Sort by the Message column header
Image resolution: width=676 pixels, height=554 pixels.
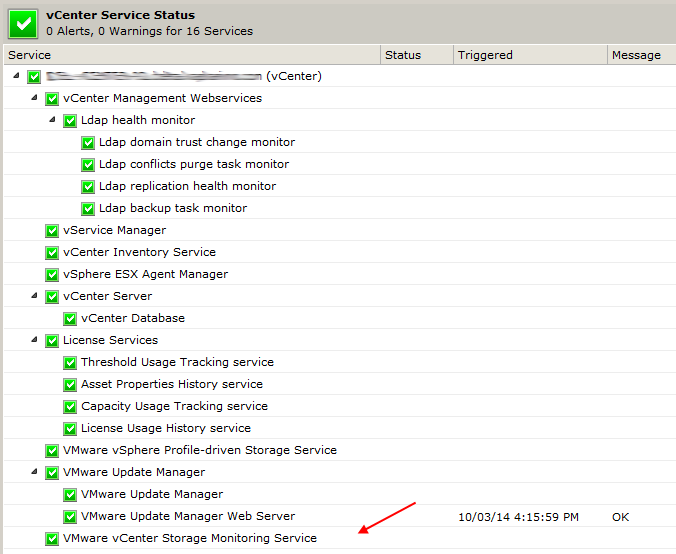click(642, 55)
